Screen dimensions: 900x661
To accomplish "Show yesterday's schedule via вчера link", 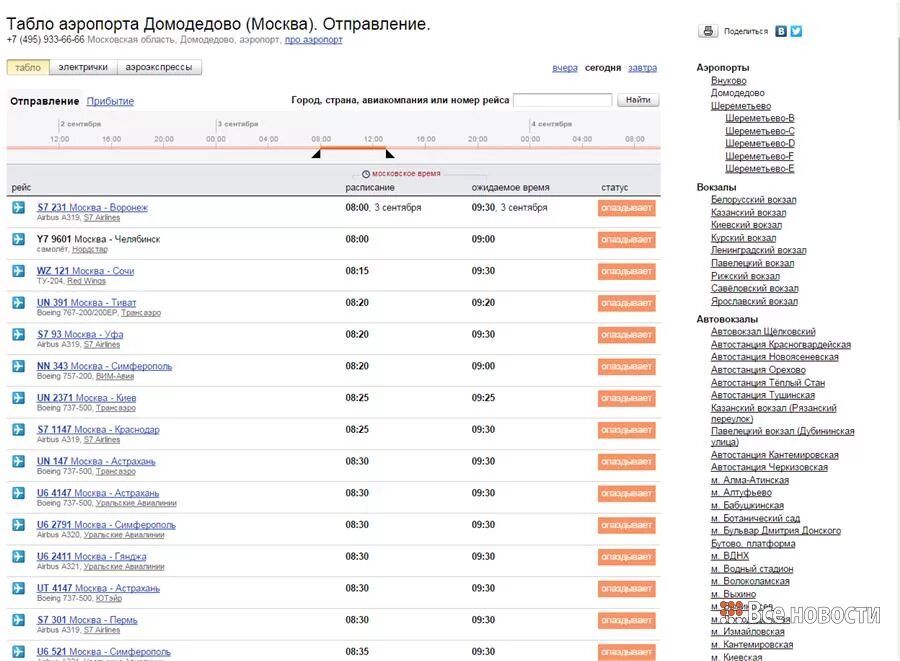I will coord(565,68).
